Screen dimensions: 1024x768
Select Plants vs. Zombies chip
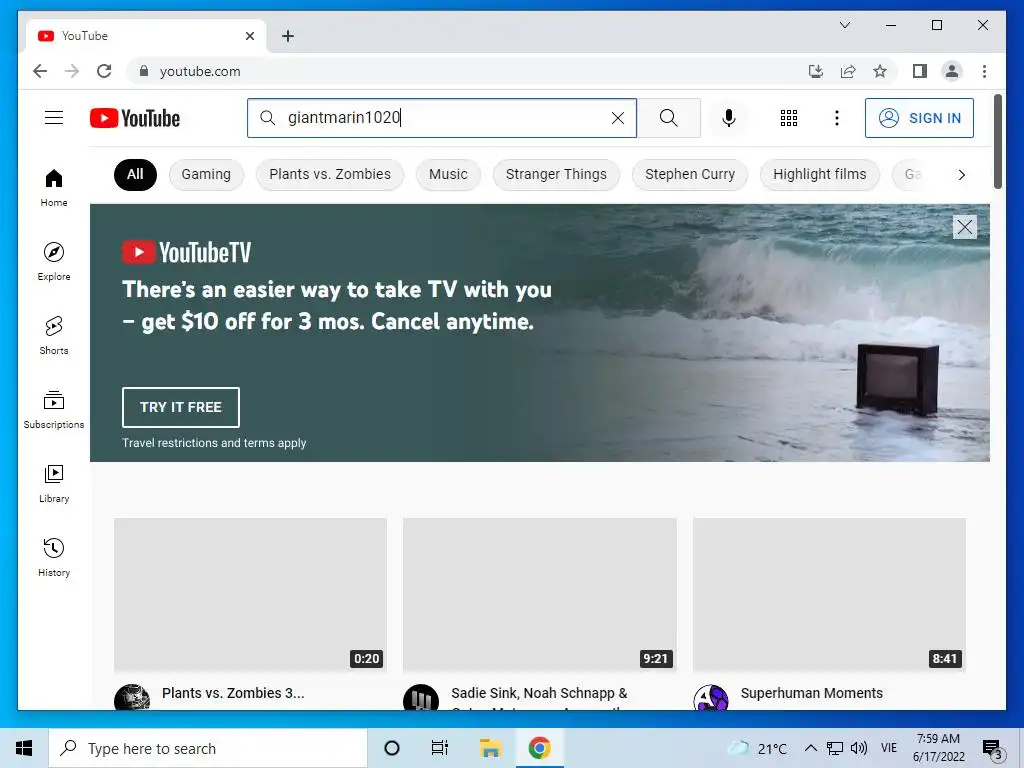(x=330, y=174)
